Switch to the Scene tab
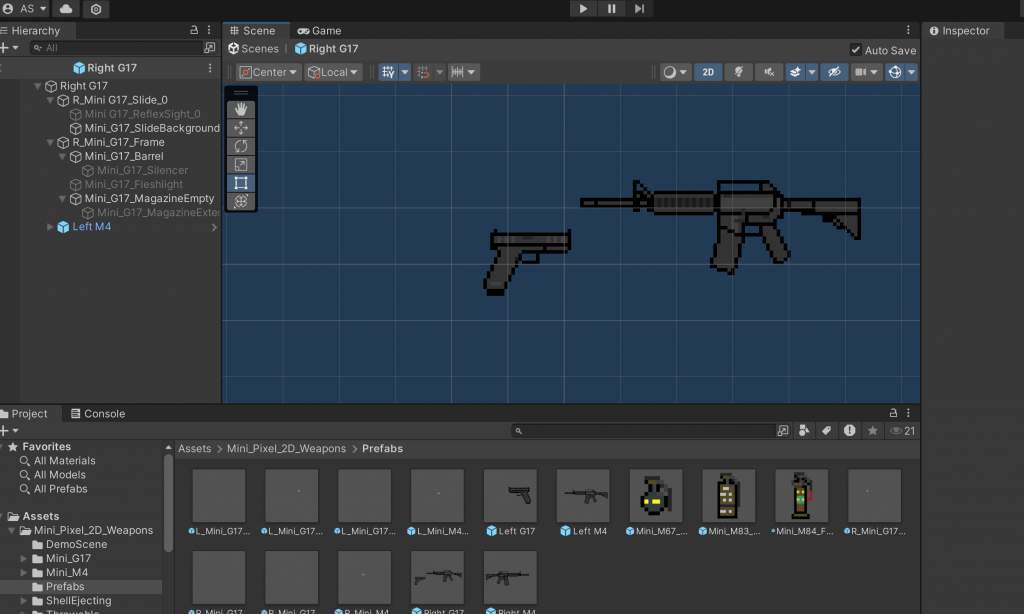This screenshot has height=614, width=1024. point(252,31)
